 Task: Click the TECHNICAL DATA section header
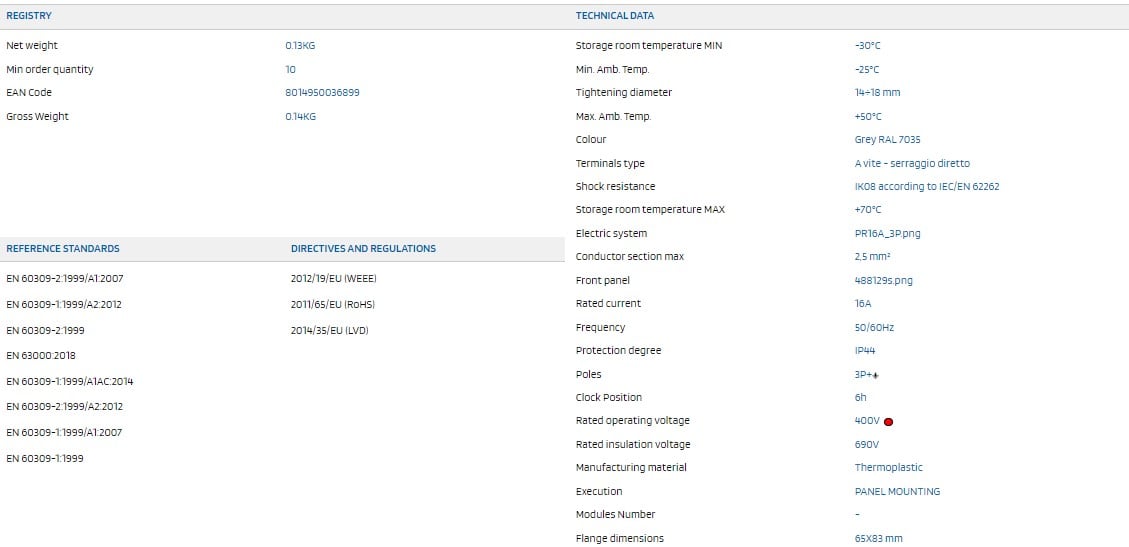(x=615, y=16)
